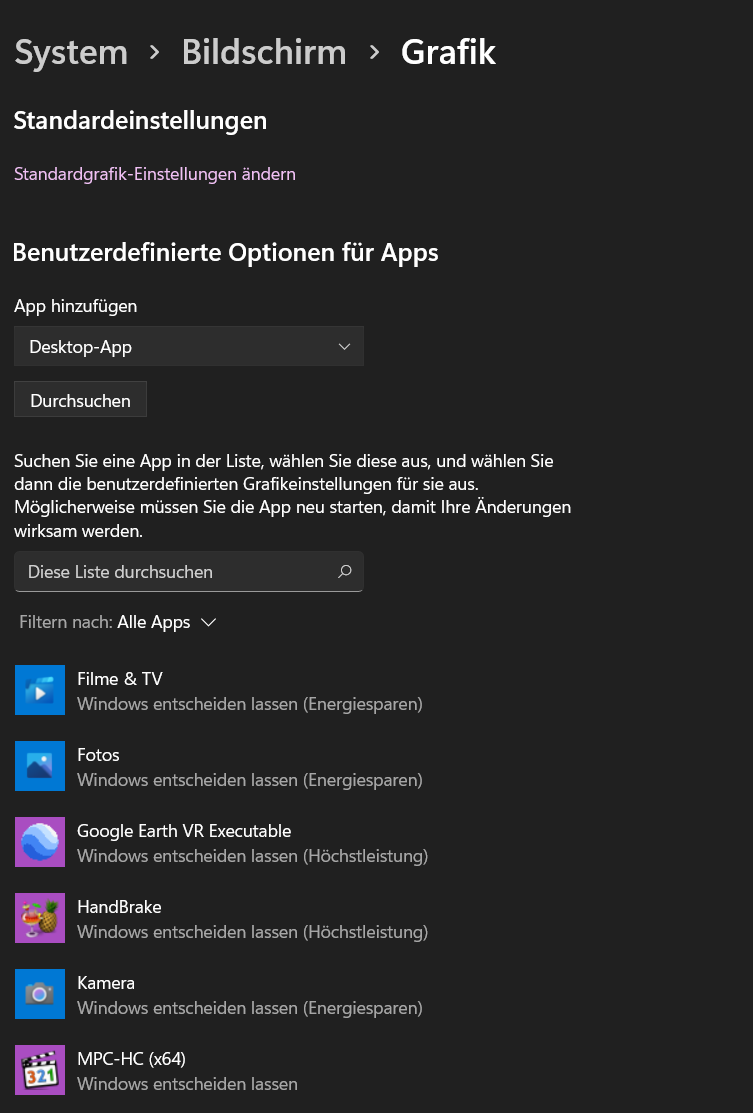Click the magnifier icon in list search

pos(345,571)
